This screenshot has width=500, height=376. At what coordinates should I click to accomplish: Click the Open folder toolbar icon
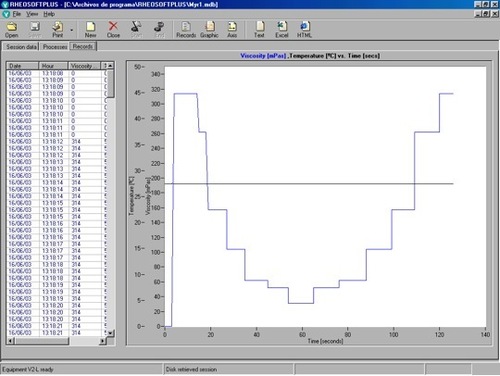(12, 27)
